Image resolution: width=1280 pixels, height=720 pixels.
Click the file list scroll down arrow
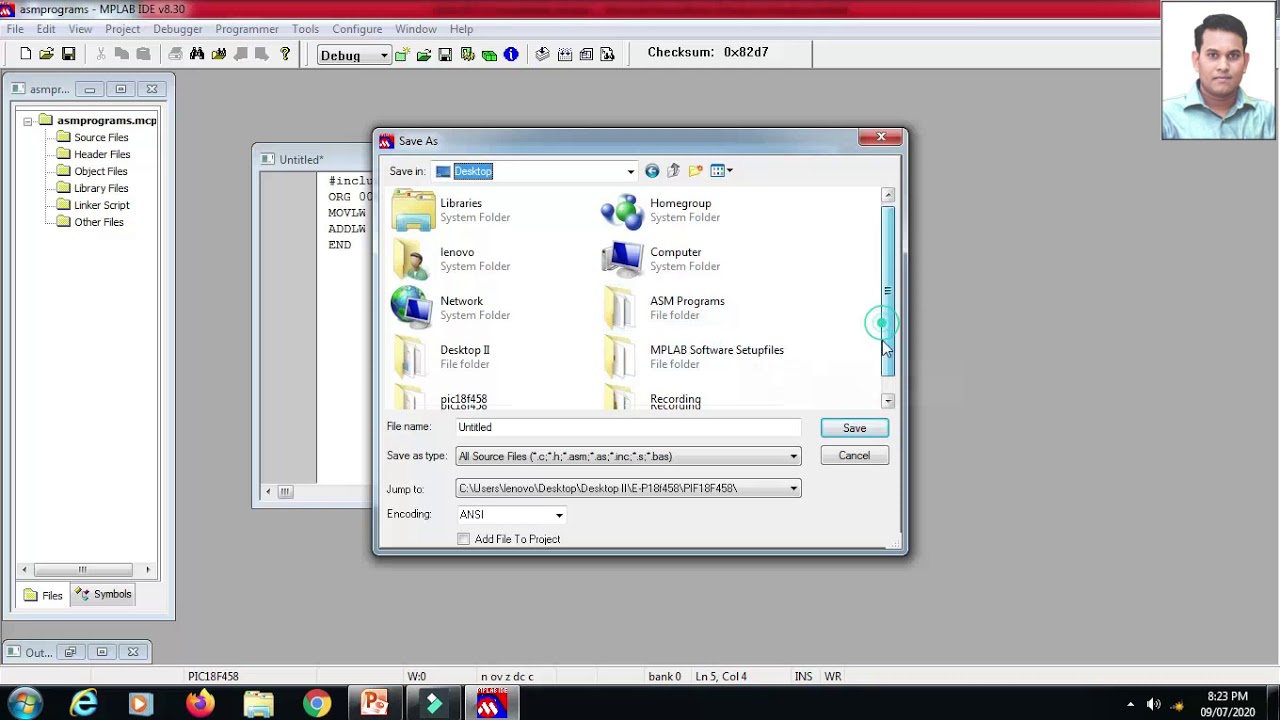888,400
